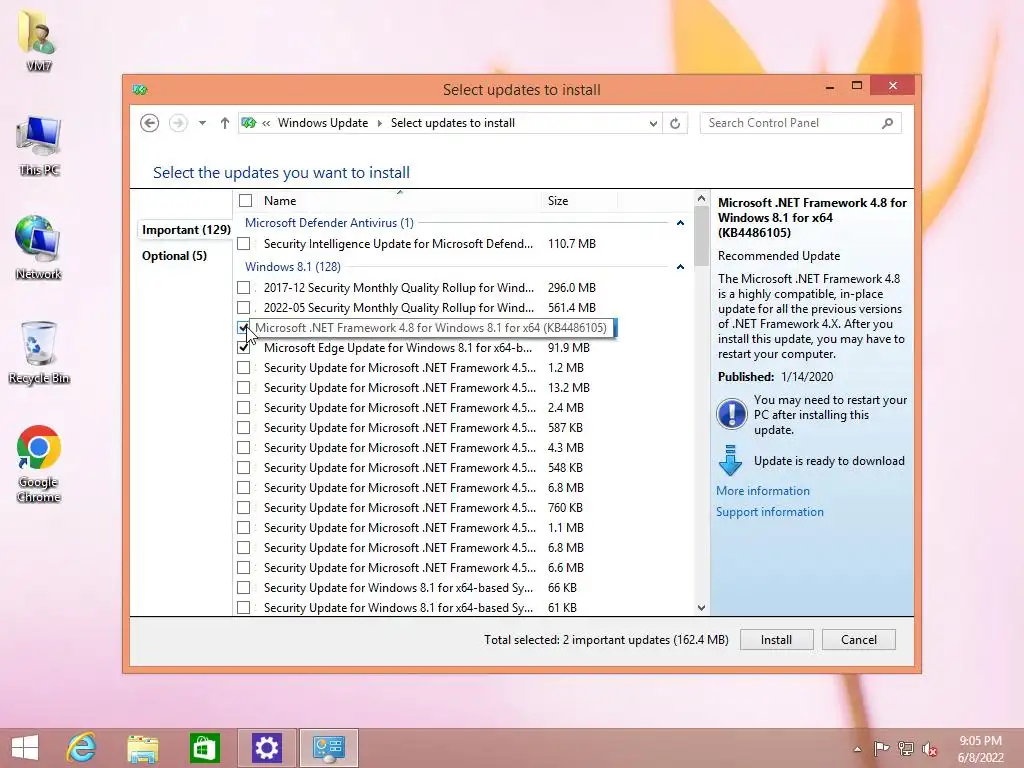The width and height of the screenshot is (1024, 768).
Task: Uncheck the .NET Framework 4.8 update
Action: coord(244,327)
